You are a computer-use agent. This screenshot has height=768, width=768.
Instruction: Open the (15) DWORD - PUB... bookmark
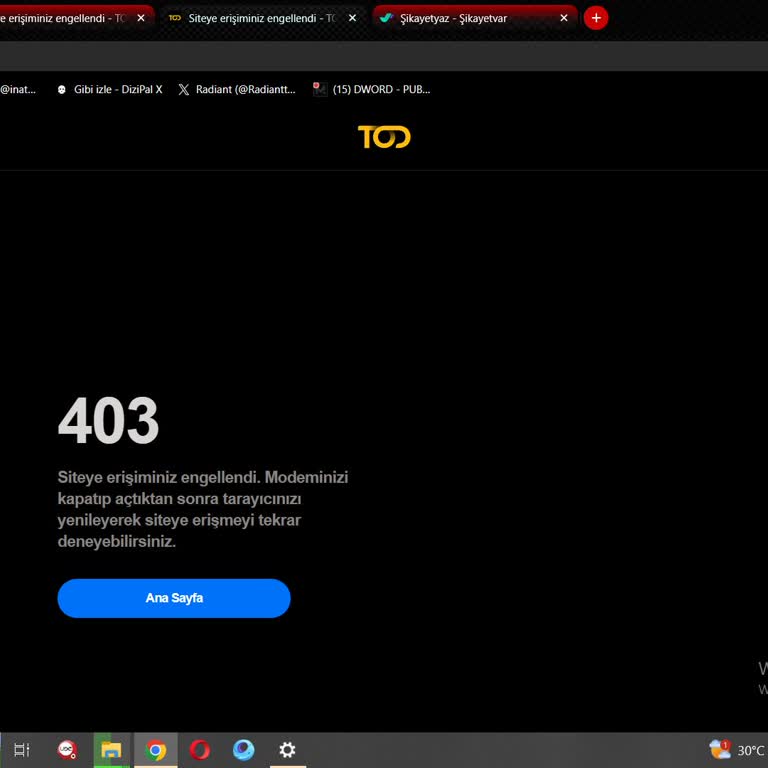(372, 90)
